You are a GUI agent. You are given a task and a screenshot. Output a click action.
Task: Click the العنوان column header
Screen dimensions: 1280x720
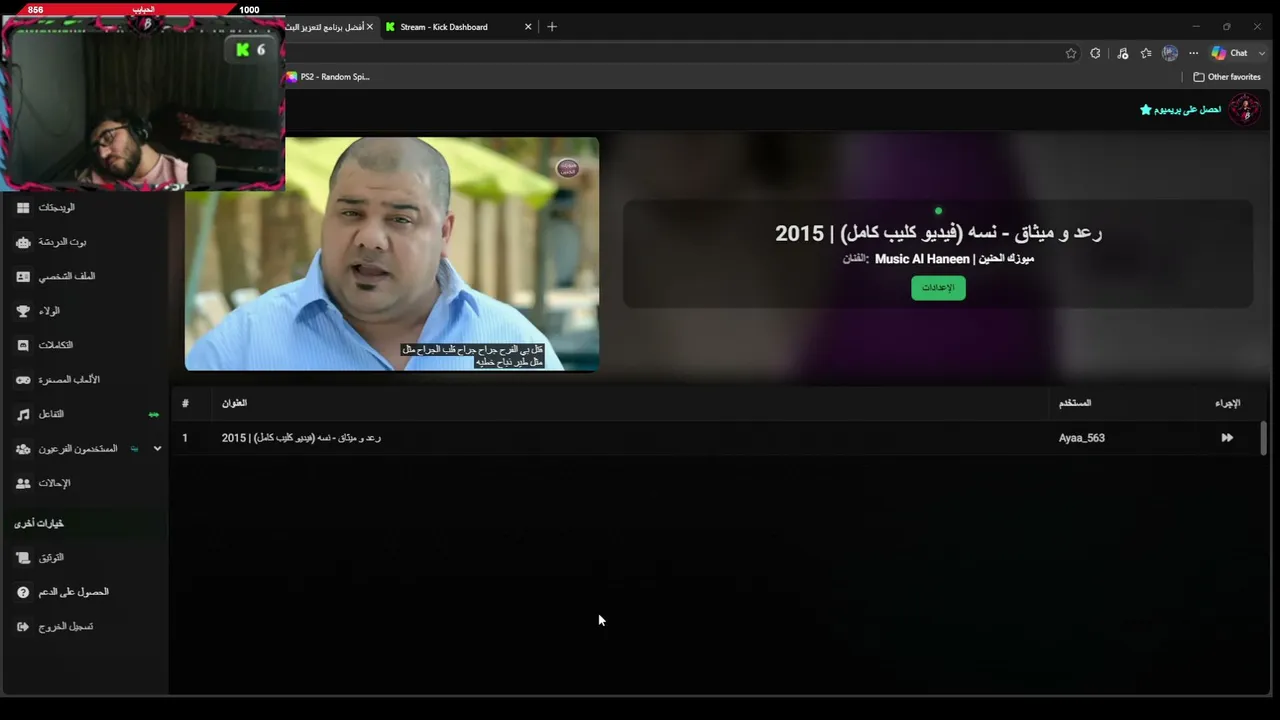[x=234, y=403]
